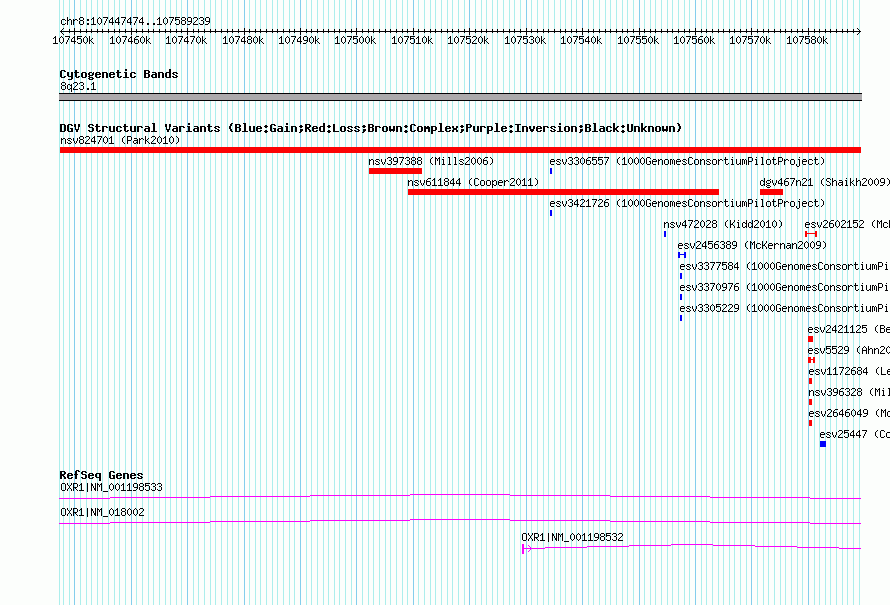Click the blue nsv472028 gain marker
The height and width of the screenshot is (605, 890).
665,234
